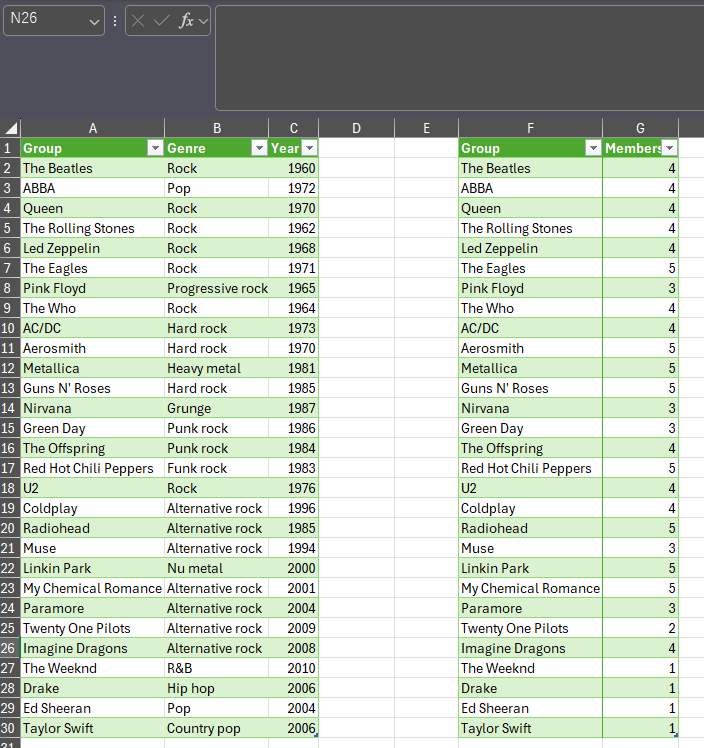Click Twenty One Pilots members value 2
Viewport: 704px width, 748px height.
640,628
